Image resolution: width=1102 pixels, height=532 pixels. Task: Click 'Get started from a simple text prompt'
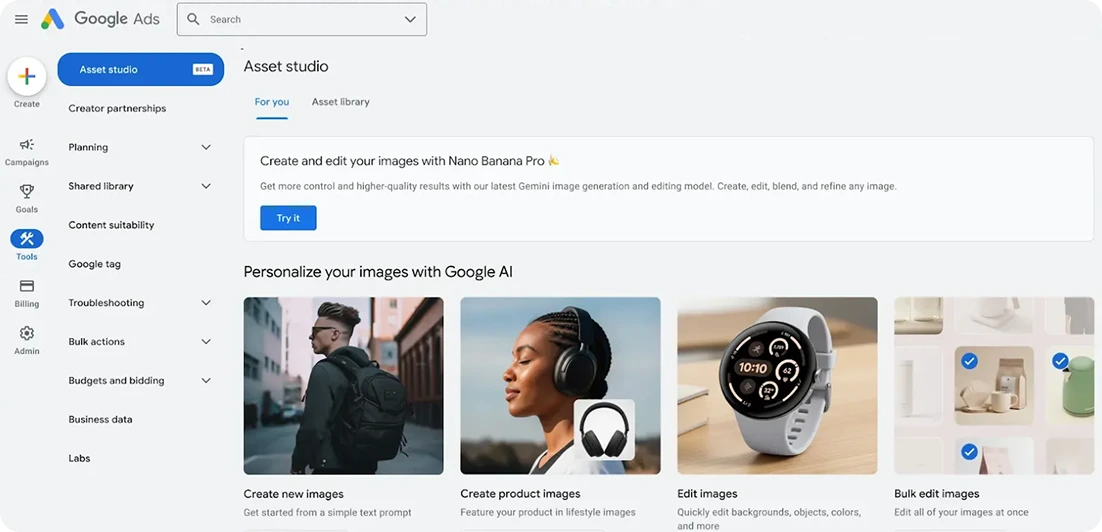(x=328, y=512)
